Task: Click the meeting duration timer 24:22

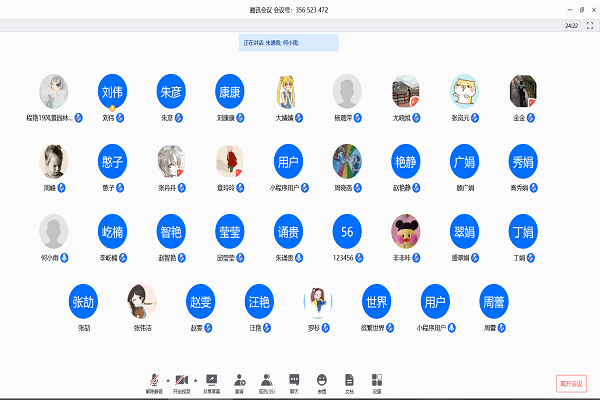Action: (x=571, y=25)
